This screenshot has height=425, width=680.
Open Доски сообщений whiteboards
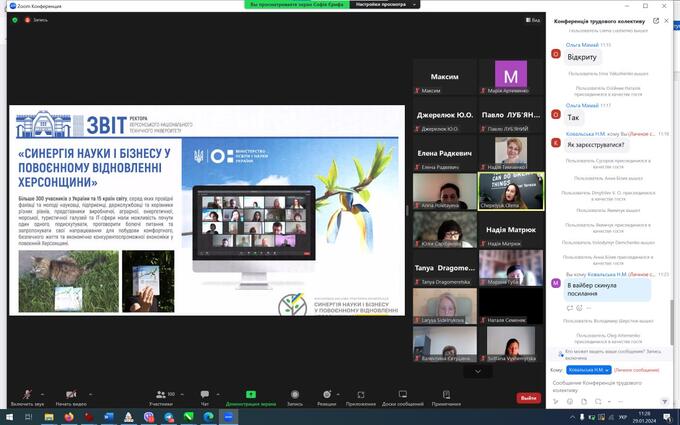[403, 395]
